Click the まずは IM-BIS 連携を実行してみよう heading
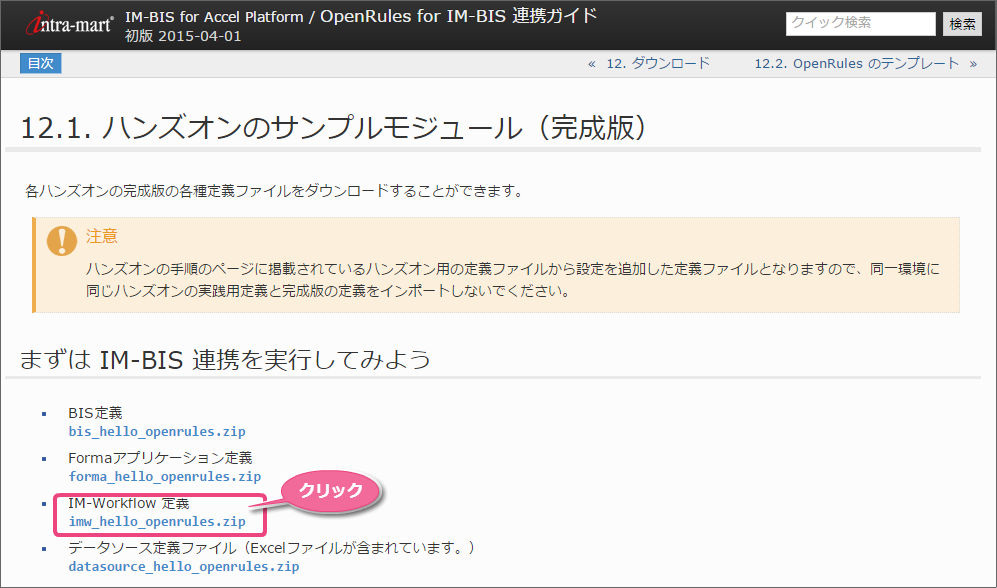 (225, 360)
